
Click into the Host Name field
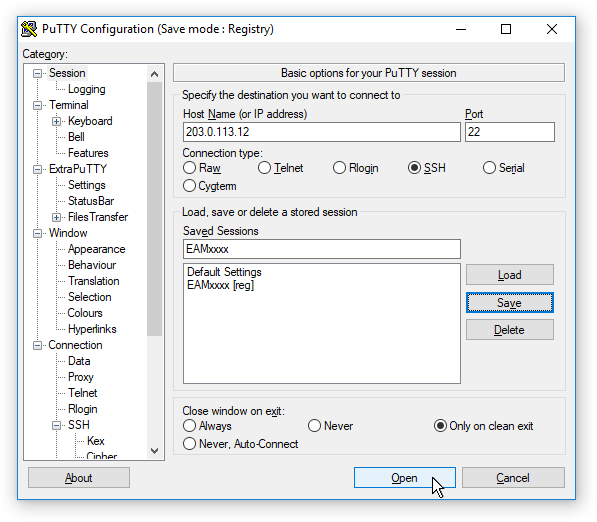point(322,132)
